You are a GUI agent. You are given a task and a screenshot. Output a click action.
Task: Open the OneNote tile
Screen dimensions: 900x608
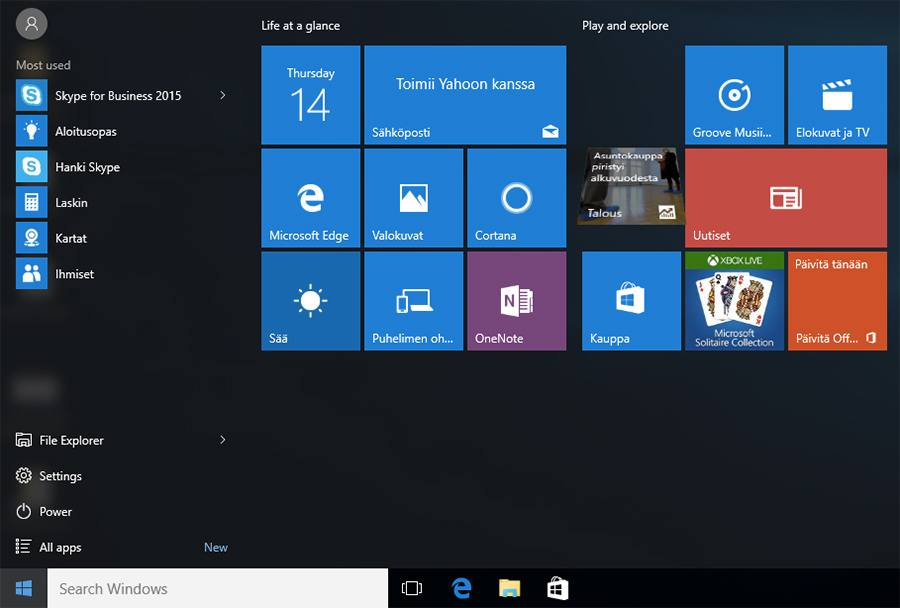[516, 301]
